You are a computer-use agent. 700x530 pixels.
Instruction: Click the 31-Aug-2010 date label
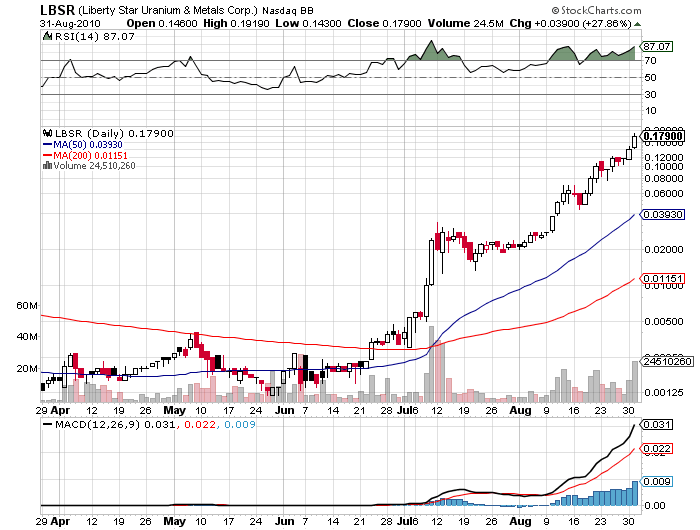(70, 23)
